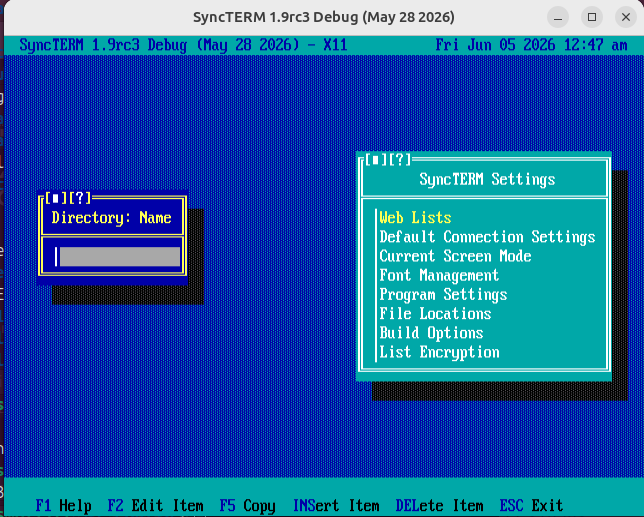Click F2 Edit Item in bottom bar
644x517 pixels.
click(x=155, y=506)
